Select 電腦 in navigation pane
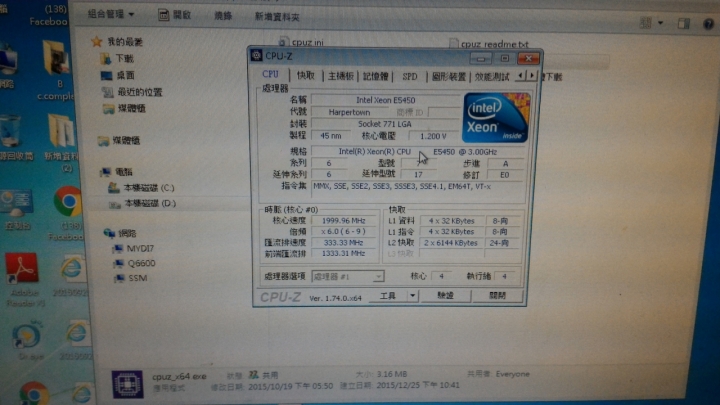Screen dimensions: 720x405 [x=117, y=172]
